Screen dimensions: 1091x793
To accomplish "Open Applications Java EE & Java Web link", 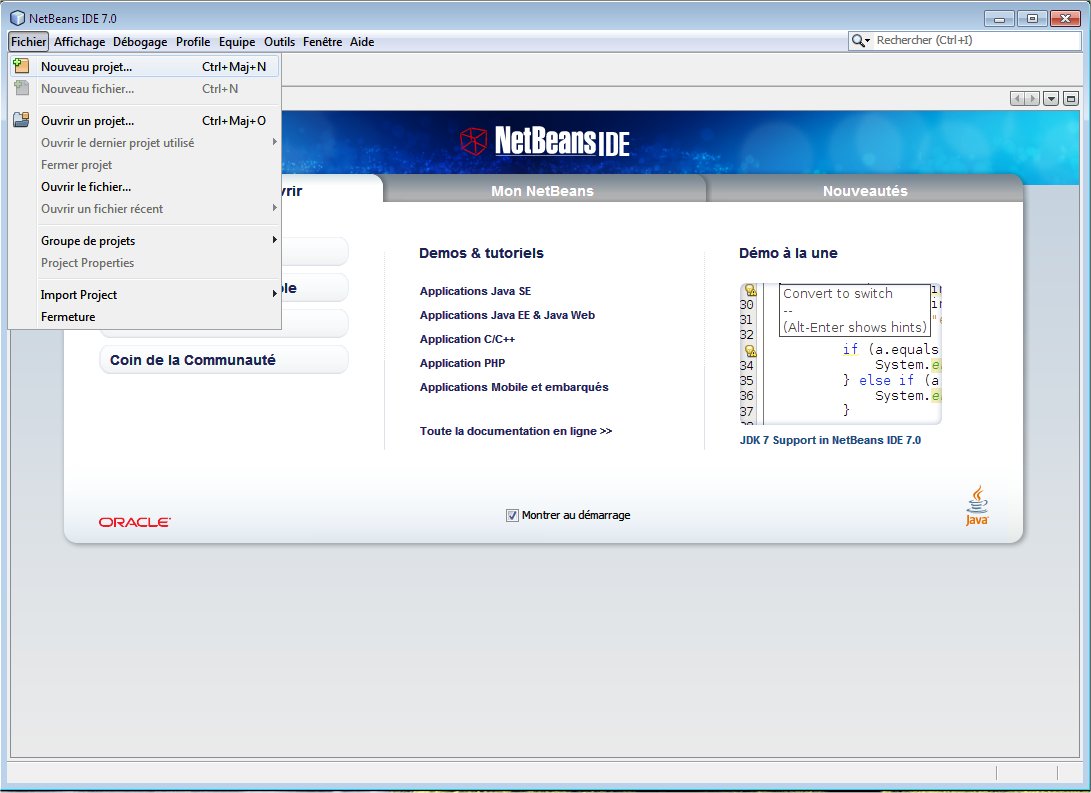I will coord(507,315).
